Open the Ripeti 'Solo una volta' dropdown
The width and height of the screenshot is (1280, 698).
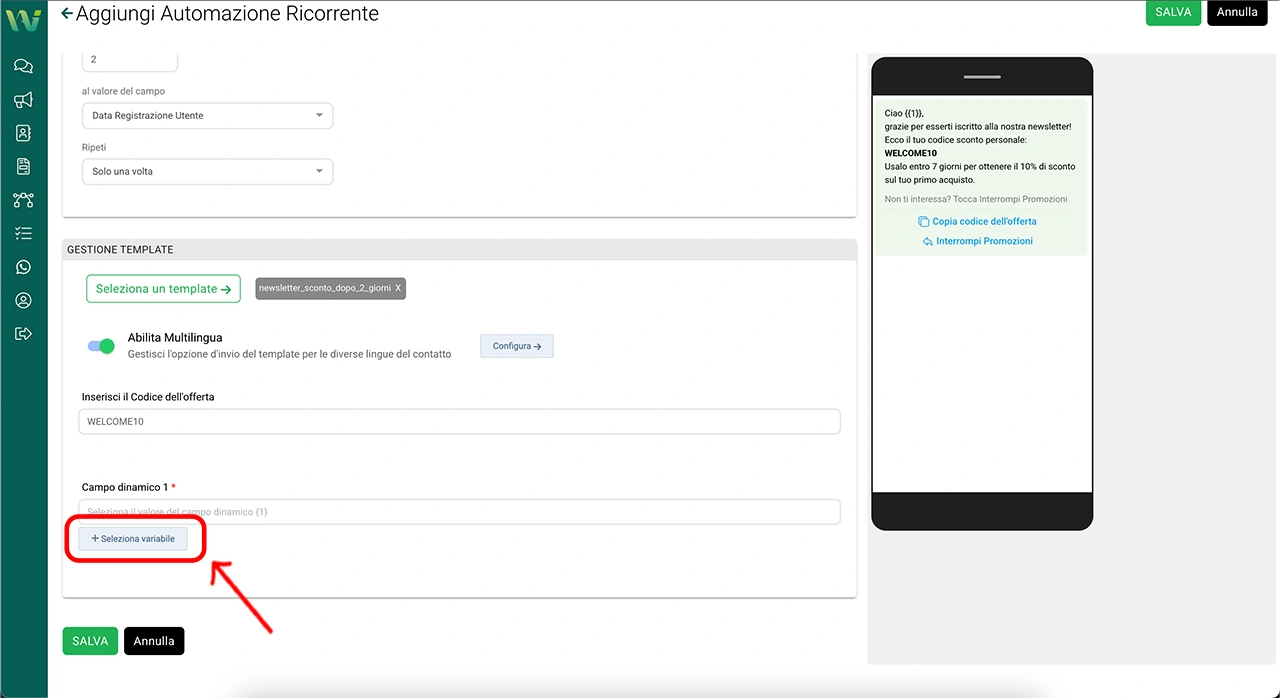pos(207,172)
